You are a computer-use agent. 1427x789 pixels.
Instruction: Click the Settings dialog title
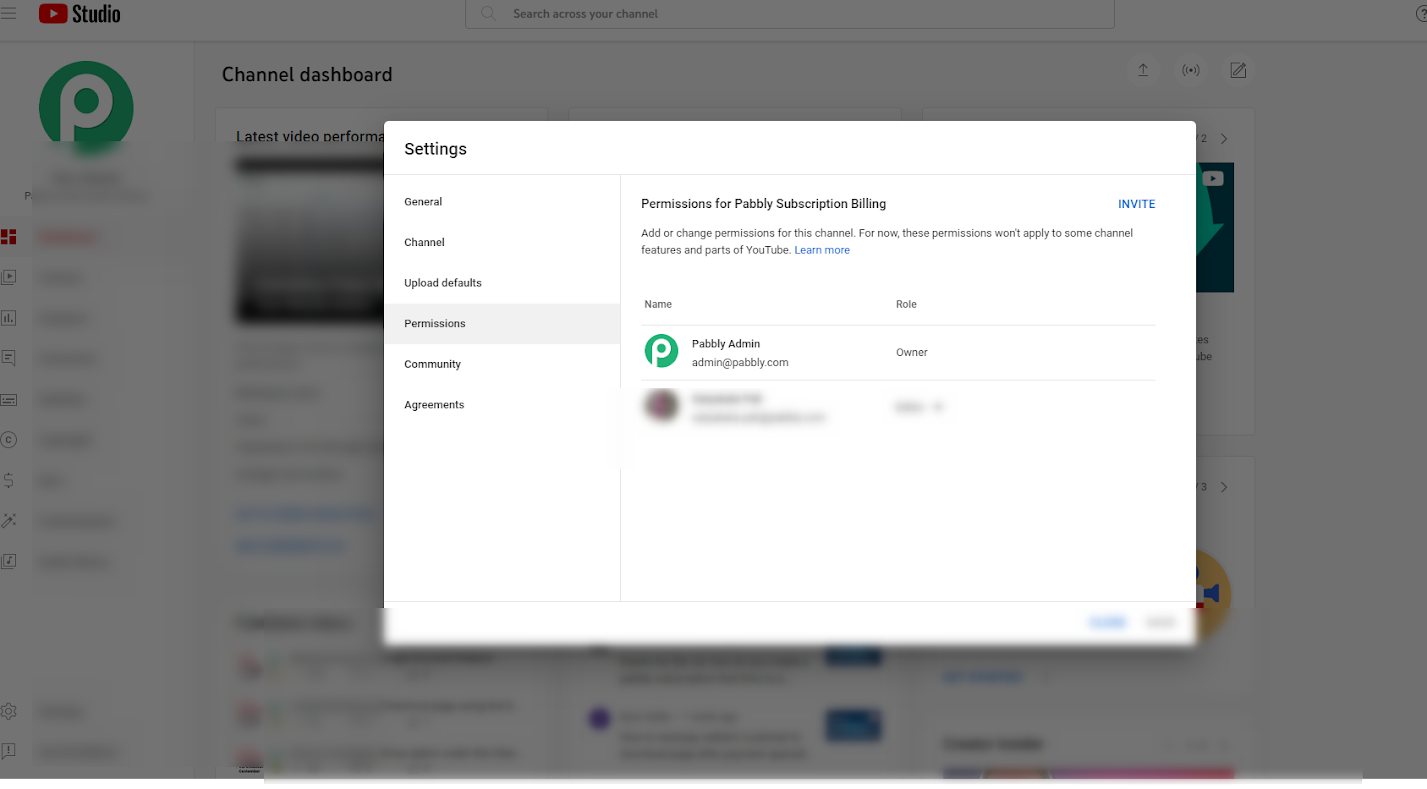pos(435,149)
